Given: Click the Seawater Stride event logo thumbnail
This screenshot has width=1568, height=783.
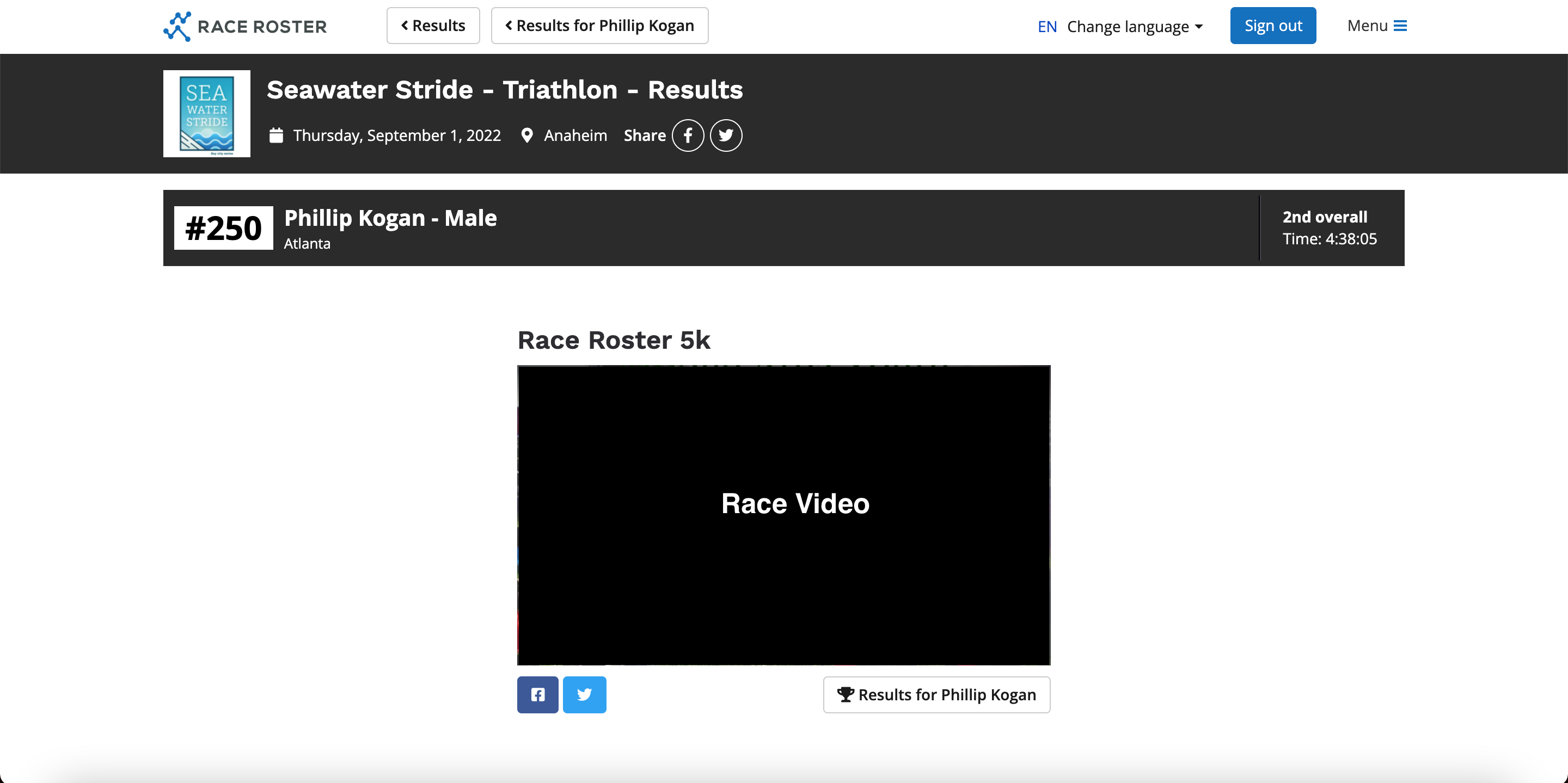Looking at the screenshot, I should point(207,113).
